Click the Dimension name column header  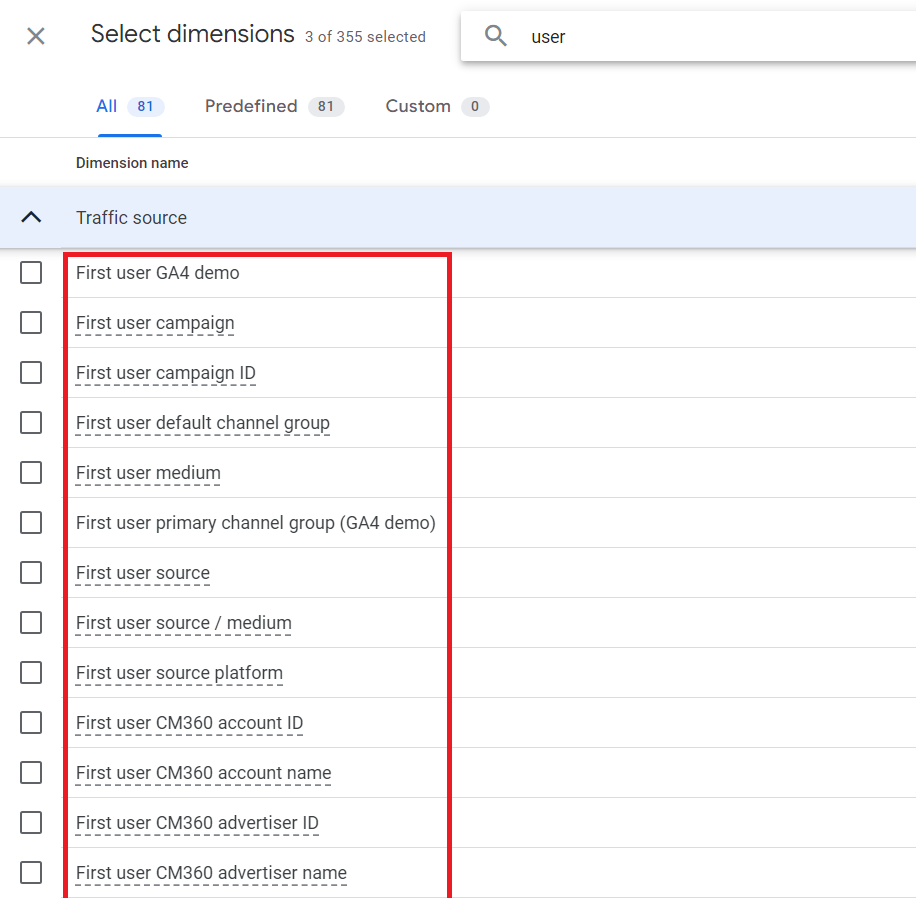[132, 162]
